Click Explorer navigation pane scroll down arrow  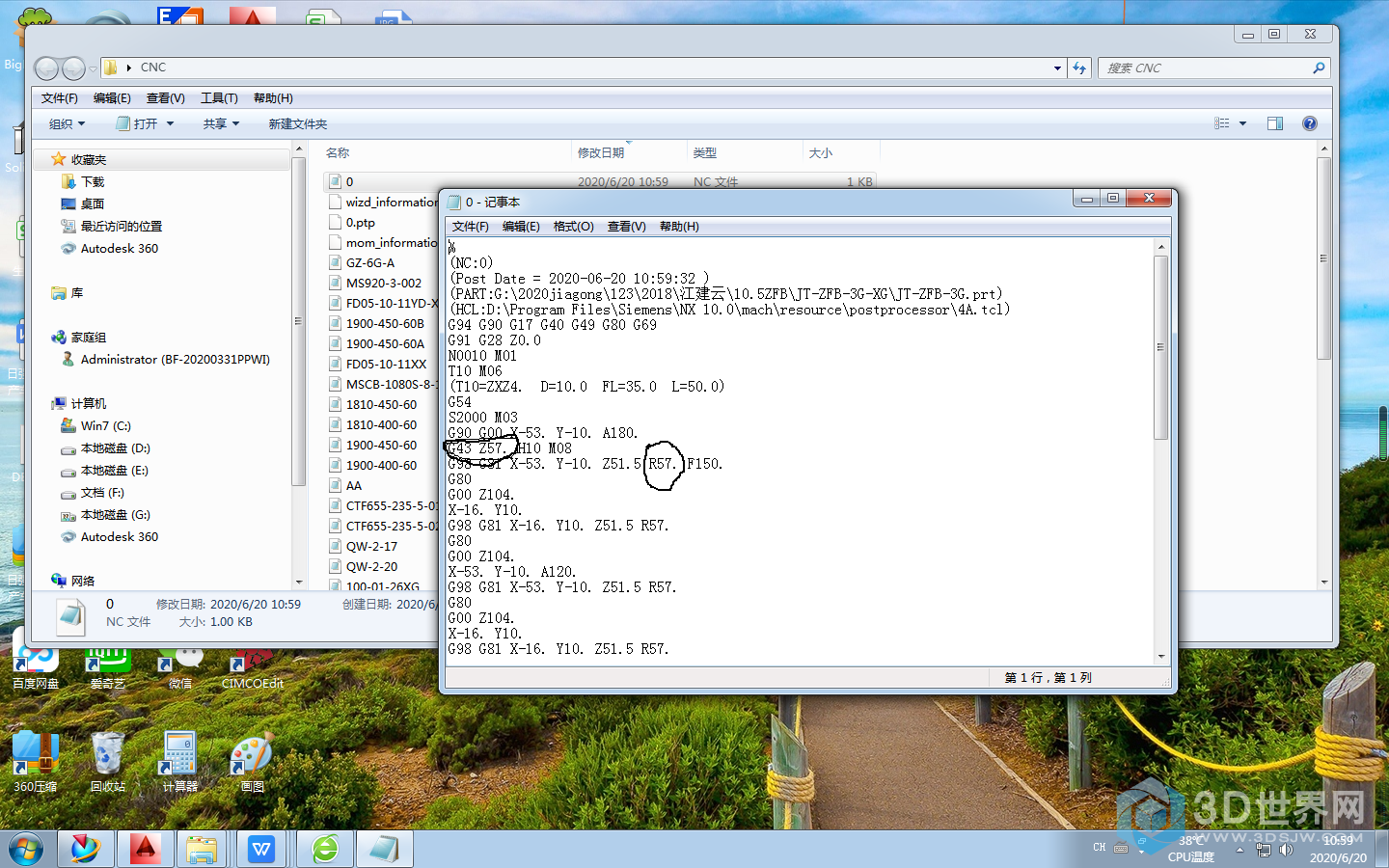point(298,583)
